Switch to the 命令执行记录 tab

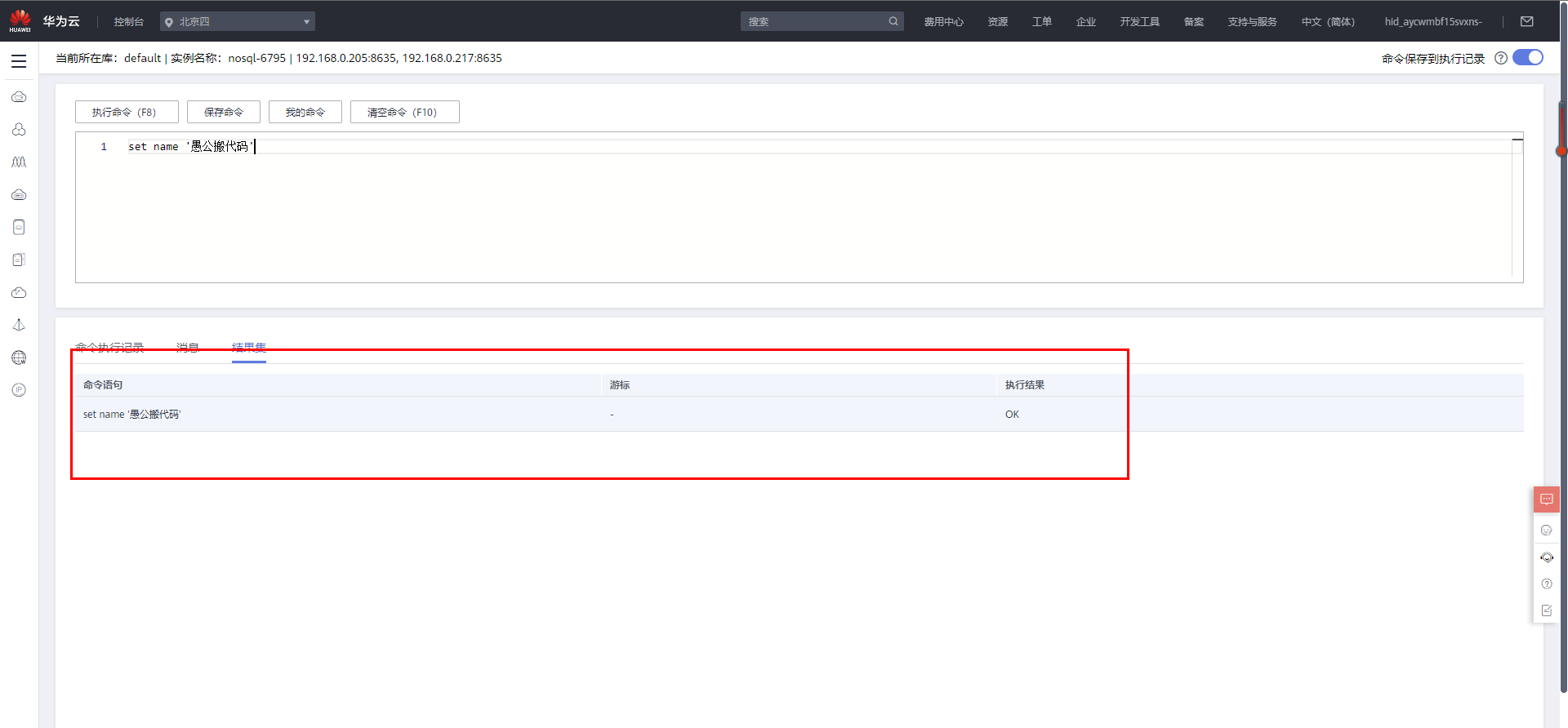click(x=109, y=348)
